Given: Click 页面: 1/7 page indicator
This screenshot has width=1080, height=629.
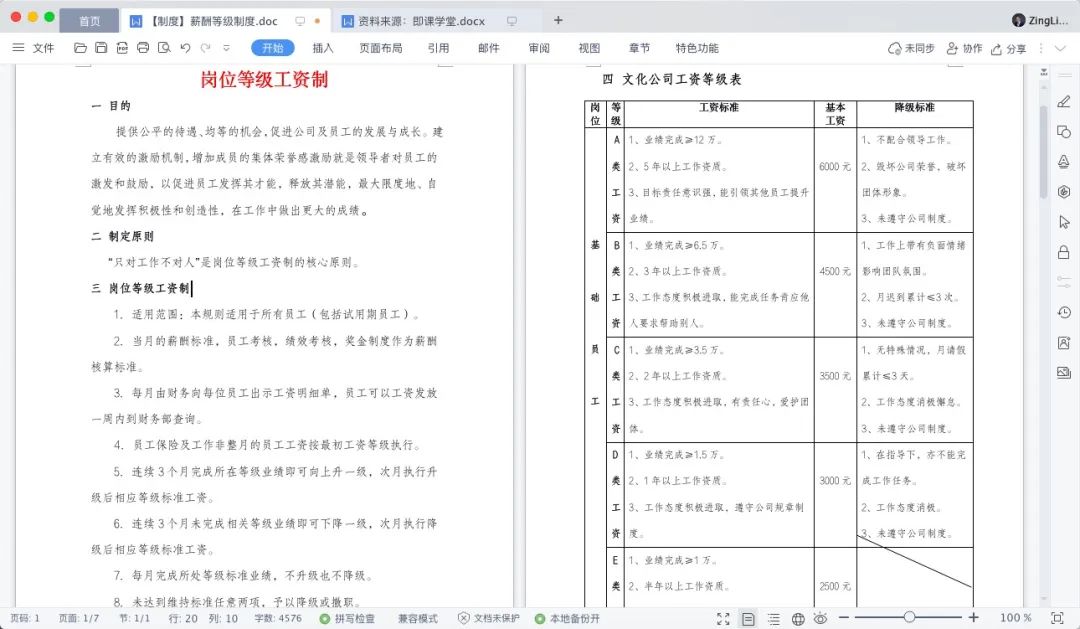Looking at the screenshot, I should [x=79, y=619].
